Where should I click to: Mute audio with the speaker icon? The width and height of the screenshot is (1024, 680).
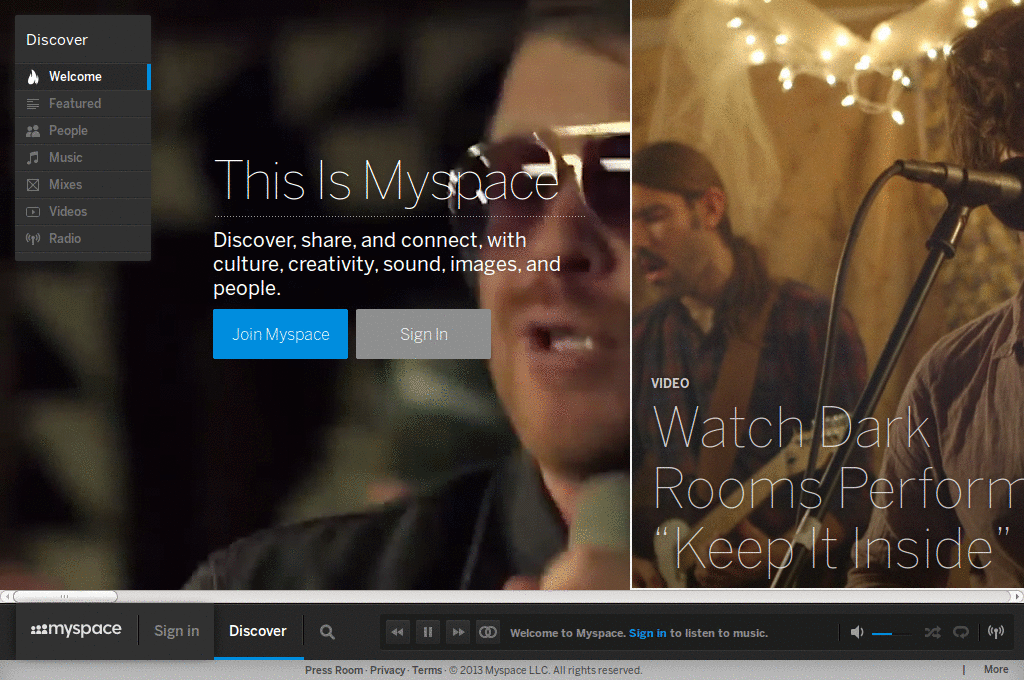point(857,632)
